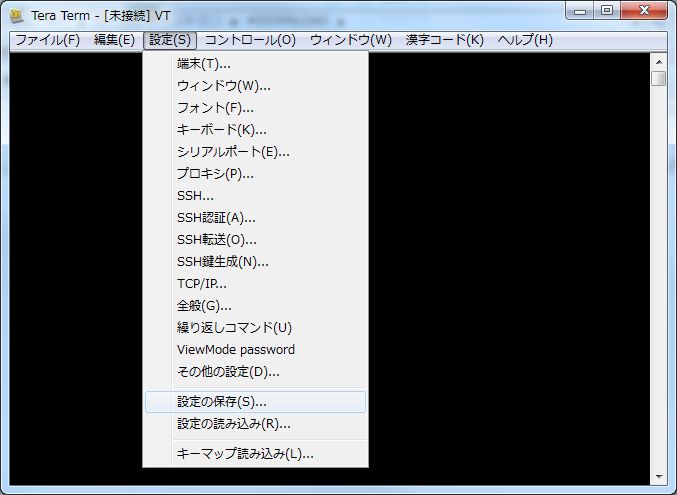Click the Tera Term title bar icon
The height and width of the screenshot is (495, 677).
click(x=17, y=14)
